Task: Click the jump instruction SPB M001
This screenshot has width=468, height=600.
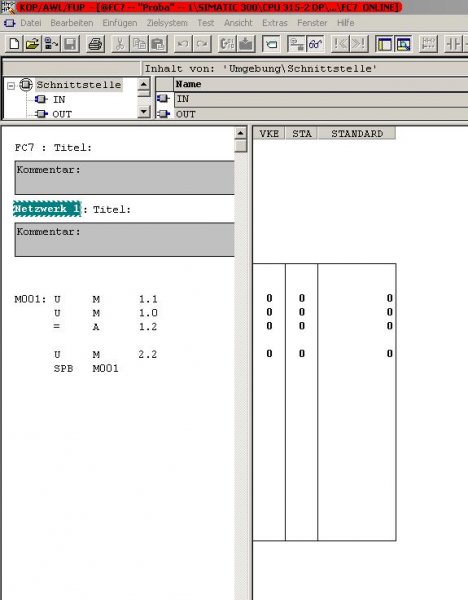Action: 86,368
